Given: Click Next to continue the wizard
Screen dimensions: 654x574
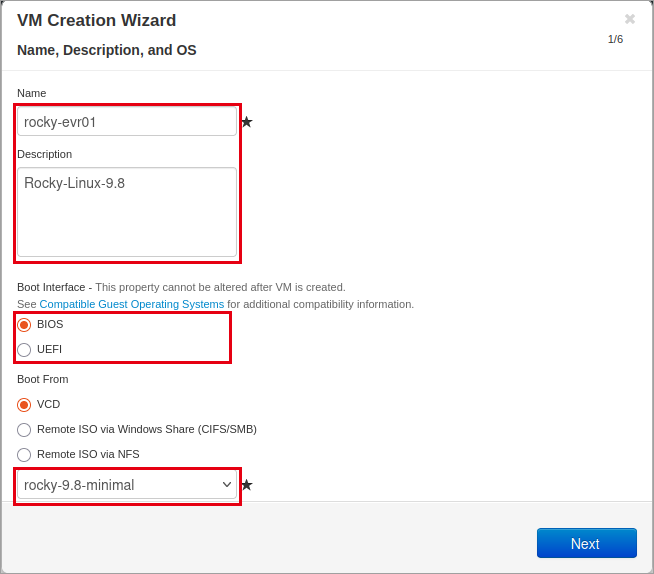Looking at the screenshot, I should pyautogui.click(x=586, y=543).
